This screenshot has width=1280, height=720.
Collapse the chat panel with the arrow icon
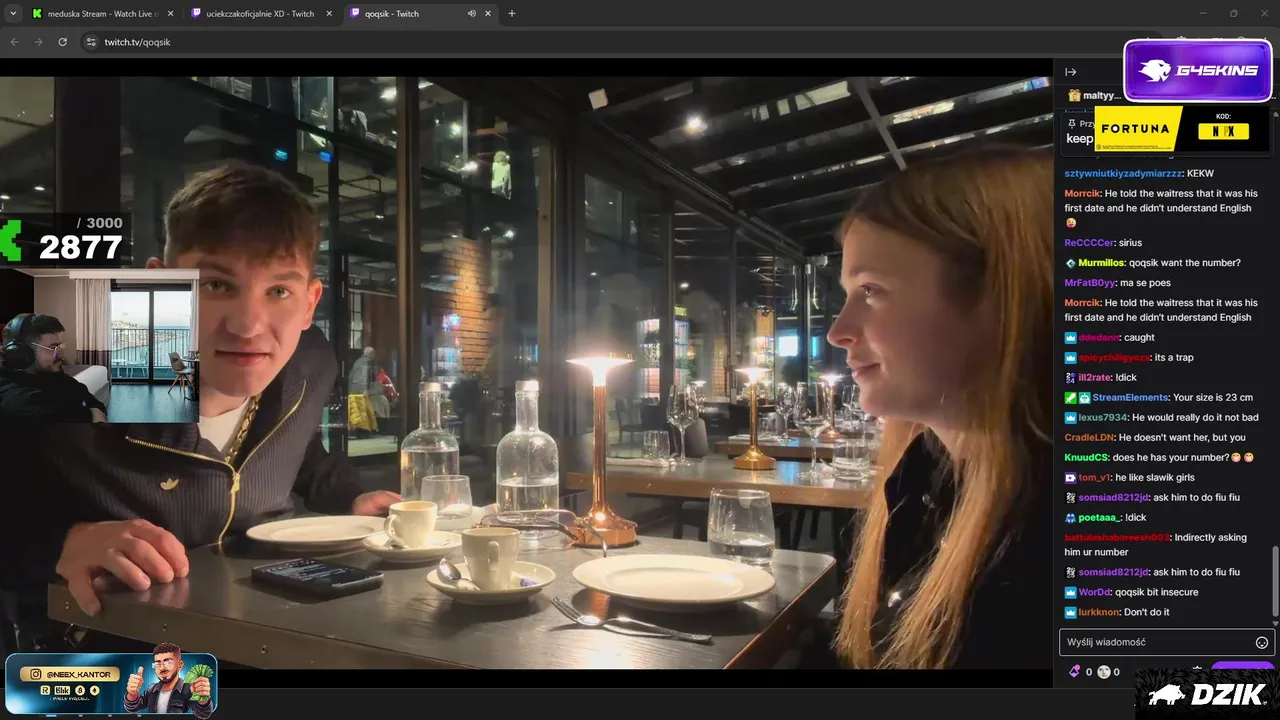tap(1070, 72)
